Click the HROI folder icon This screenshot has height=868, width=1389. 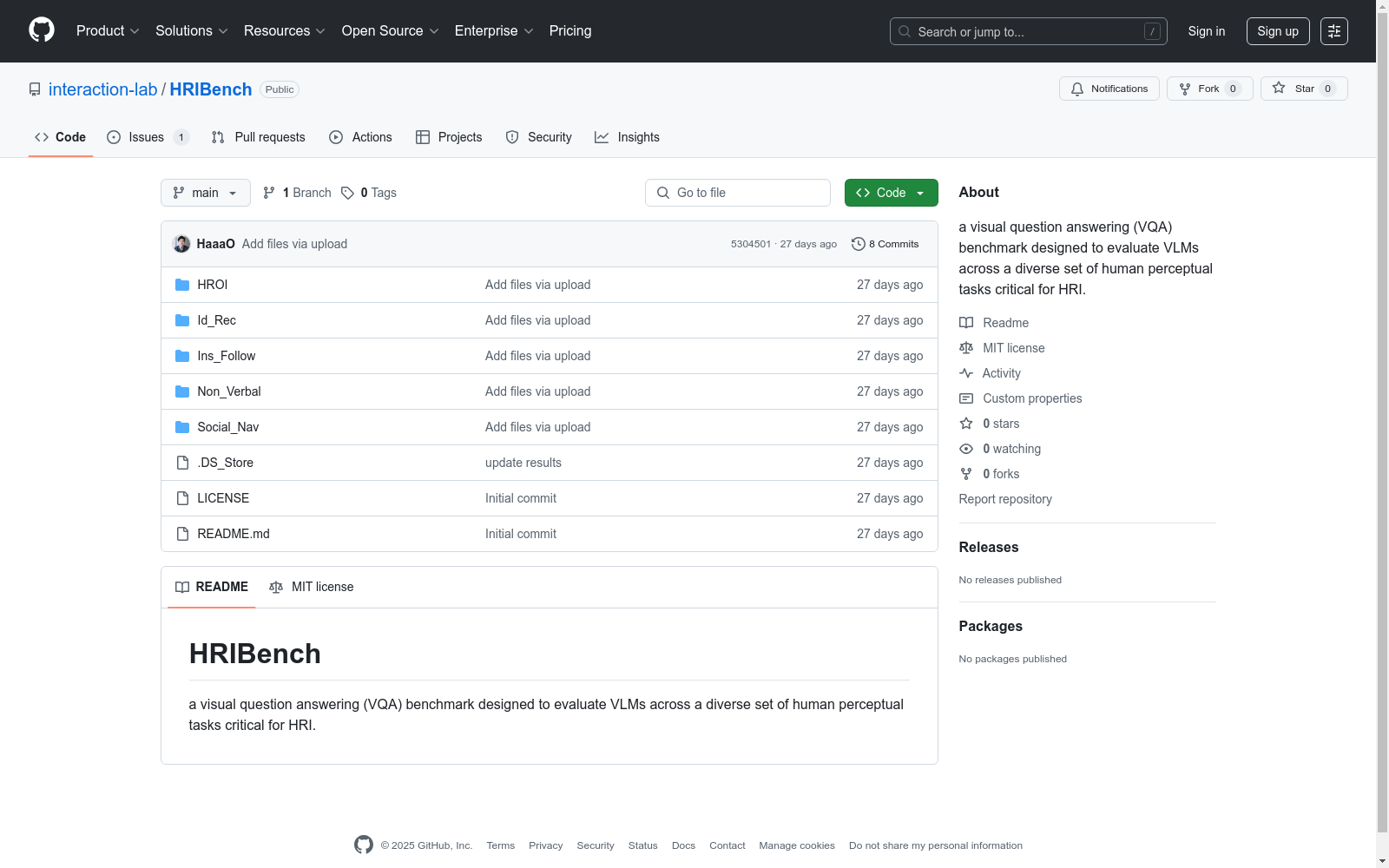pos(182,285)
